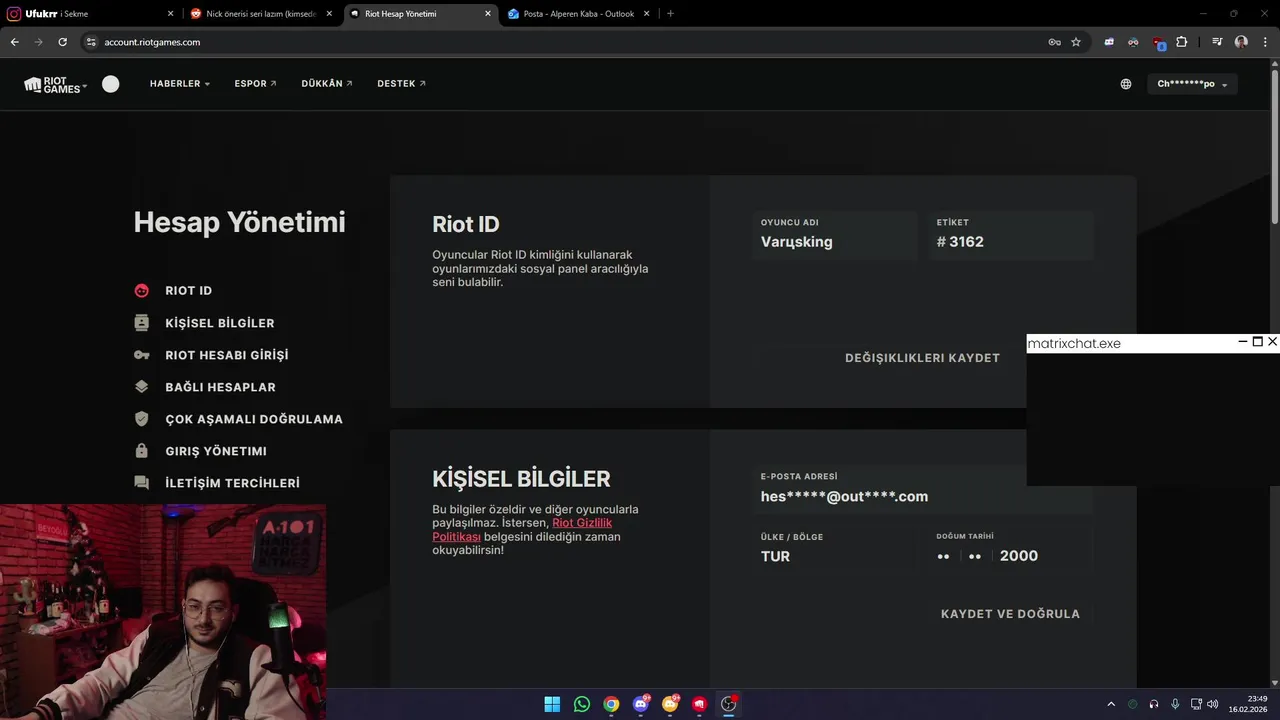Click the password key icon in address bar
Viewport: 1280px width, 720px height.
[1054, 42]
